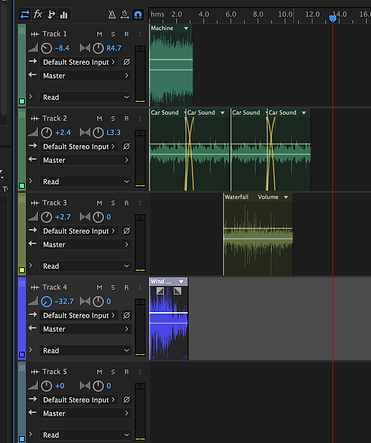This screenshot has width=371, height=443.
Task: Click the Track 4 volume knob
Action: click(46, 301)
